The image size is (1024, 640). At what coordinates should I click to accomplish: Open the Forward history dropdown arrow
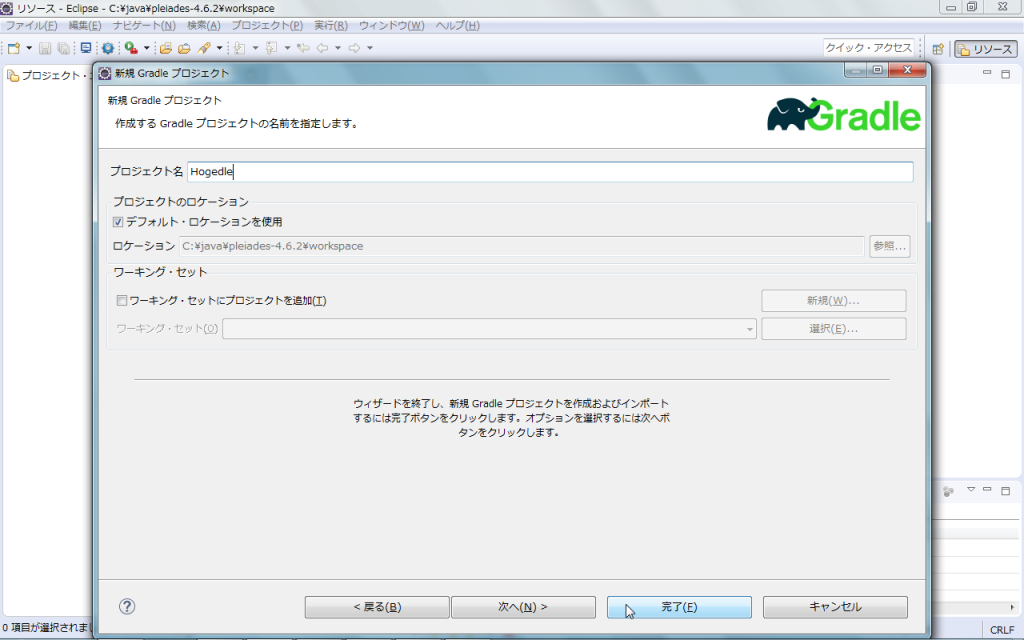370,48
